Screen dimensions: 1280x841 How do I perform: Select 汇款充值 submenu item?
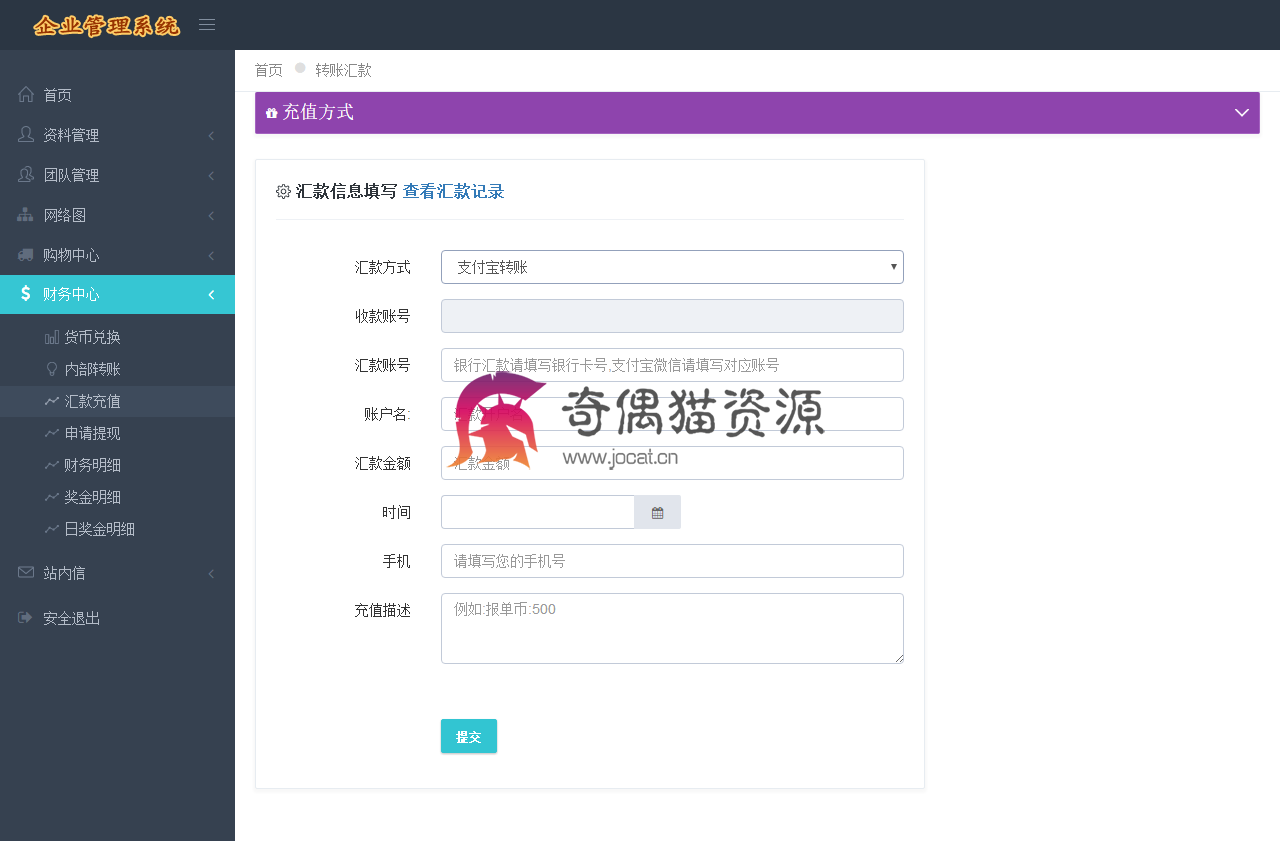[117, 401]
